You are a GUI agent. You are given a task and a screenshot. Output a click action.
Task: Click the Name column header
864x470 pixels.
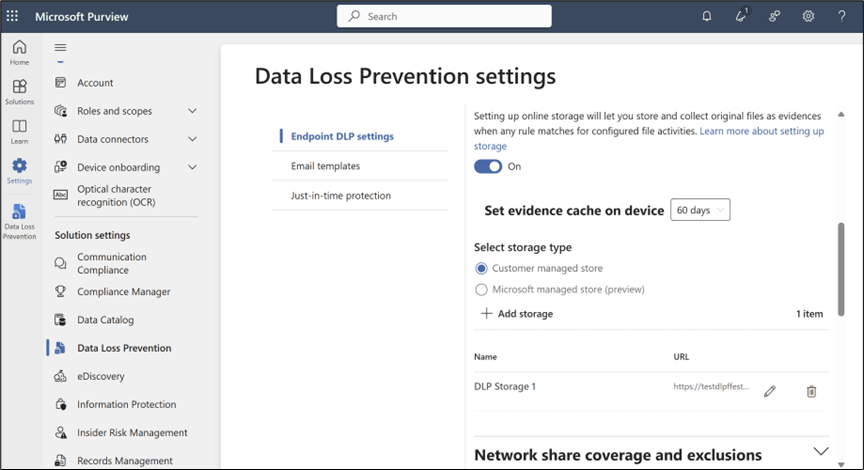[x=485, y=356]
